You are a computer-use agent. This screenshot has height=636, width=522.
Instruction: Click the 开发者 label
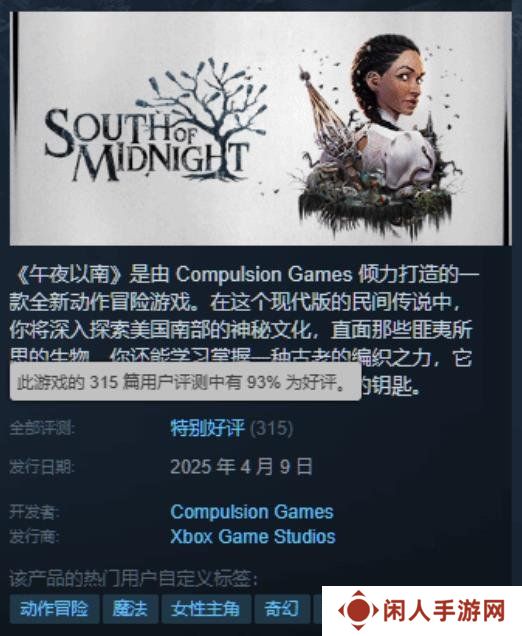click(x=34, y=512)
